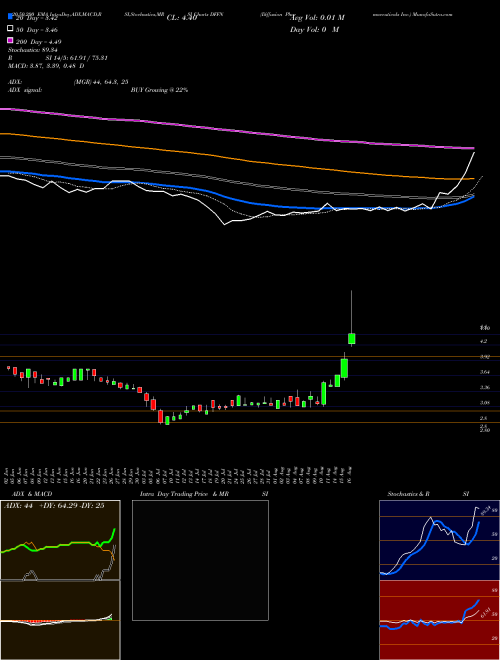Click the blue 20 Day legend swatch
This screenshot has width=500, height=660.
(x=10, y=17)
